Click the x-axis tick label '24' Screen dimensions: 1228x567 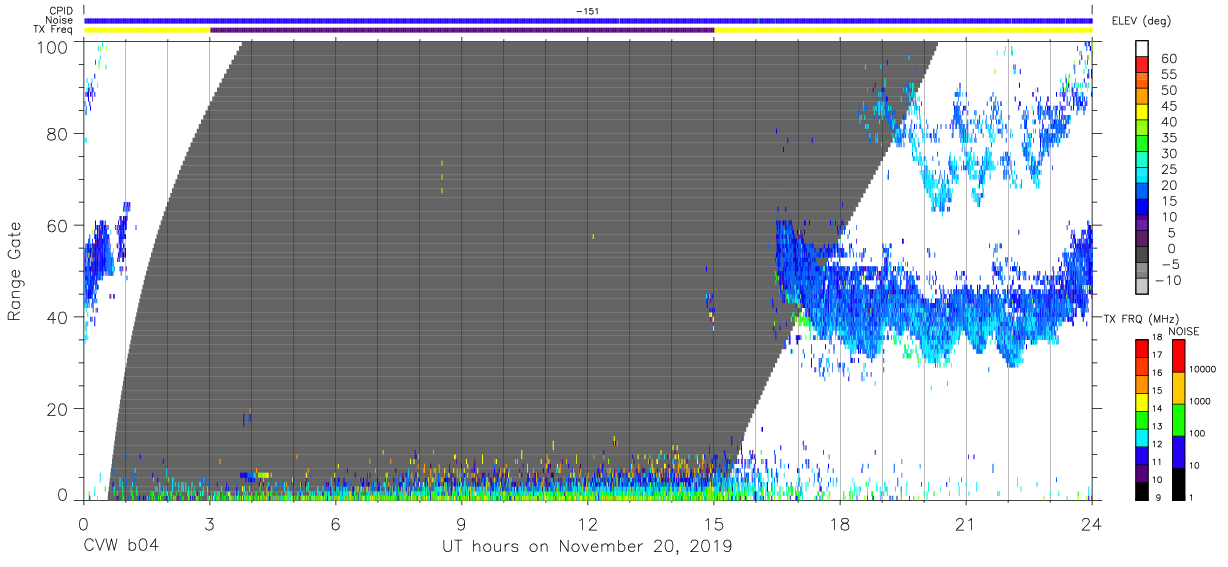pos(1092,523)
